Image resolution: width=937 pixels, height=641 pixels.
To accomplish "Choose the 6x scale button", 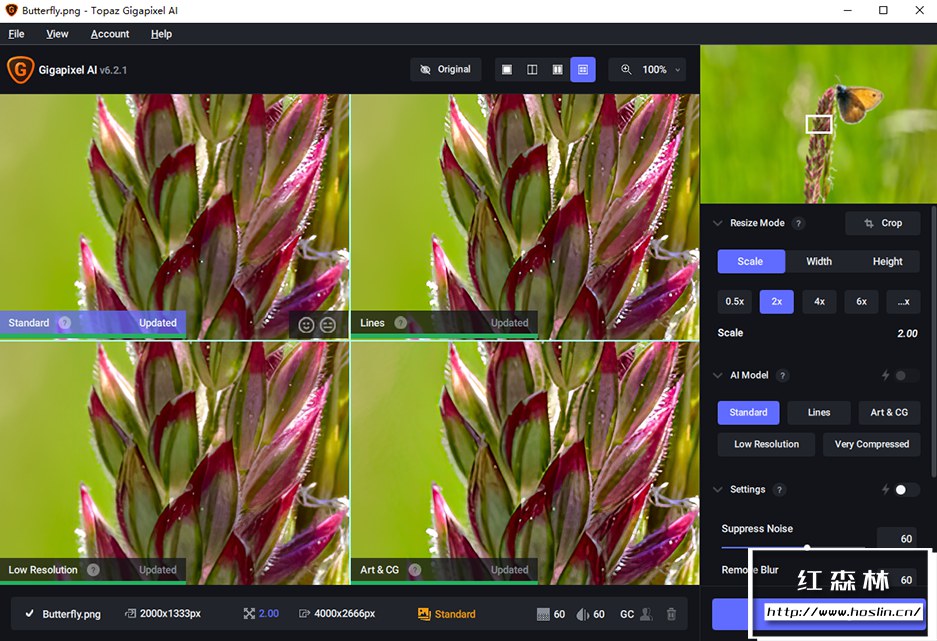I will tap(861, 302).
